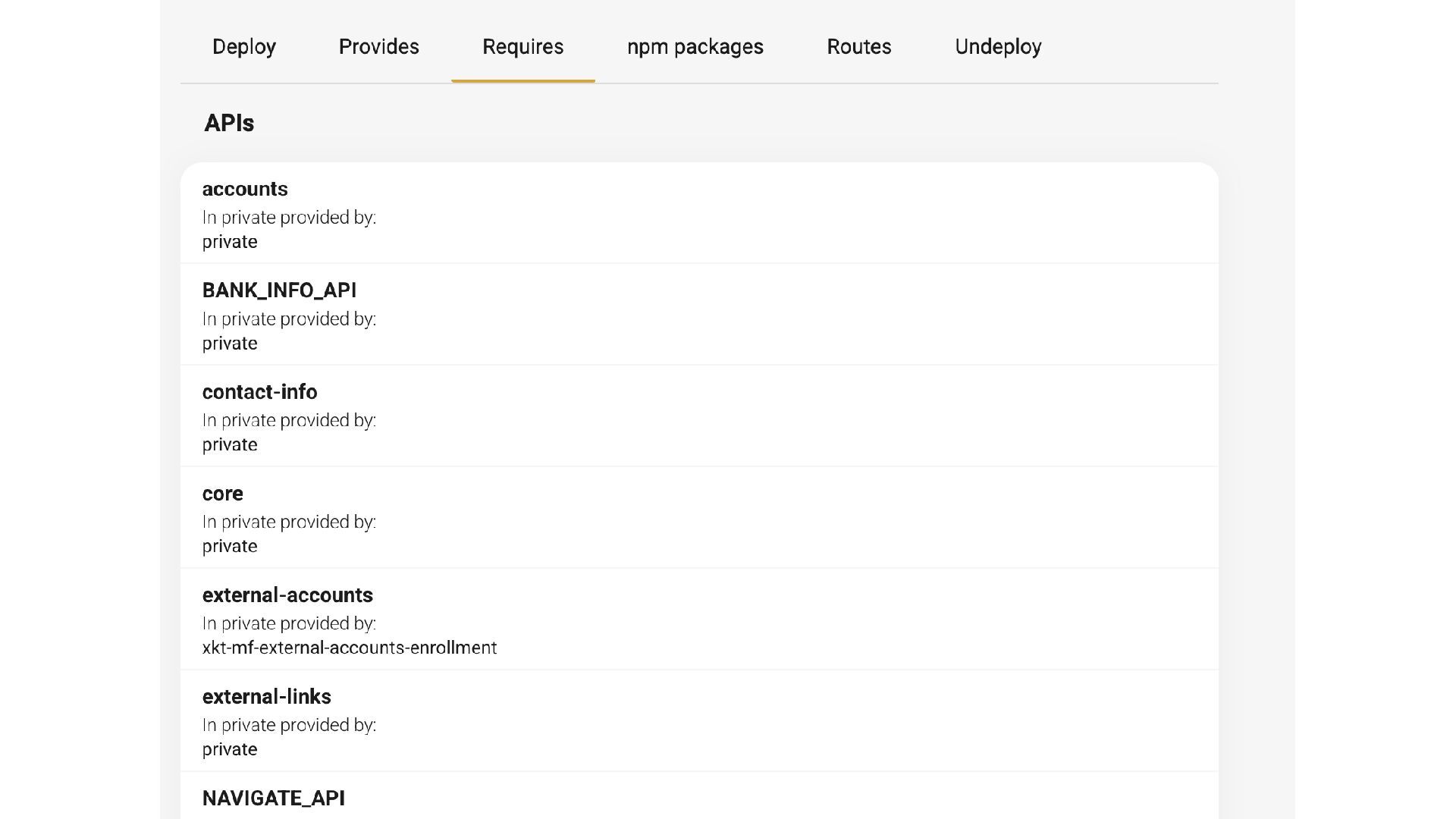This screenshot has height=819, width=1456.
Task: Switch to the Undeploy tab
Action: (x=997, y=47)
